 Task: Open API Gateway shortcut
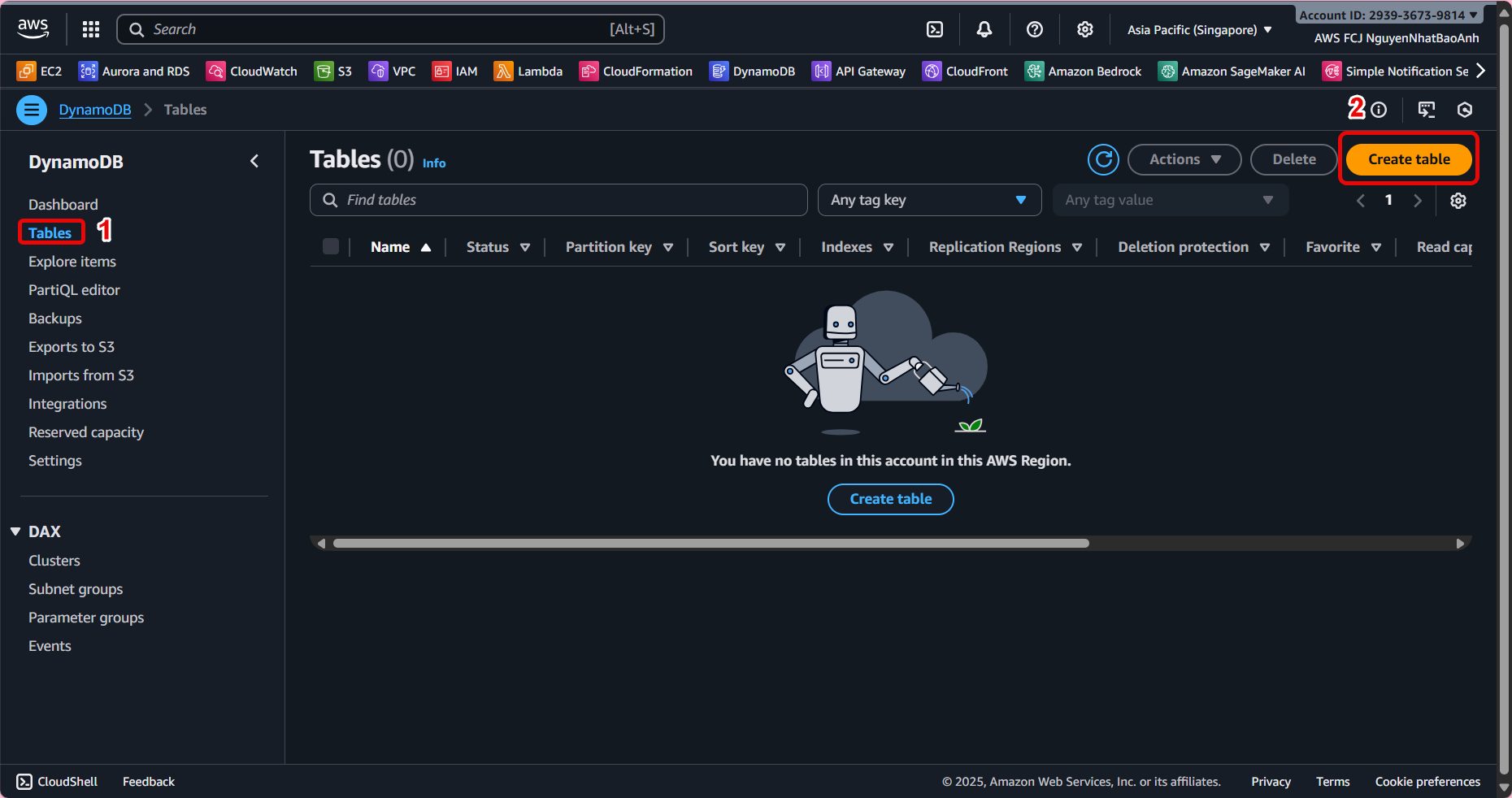point(858,72)
